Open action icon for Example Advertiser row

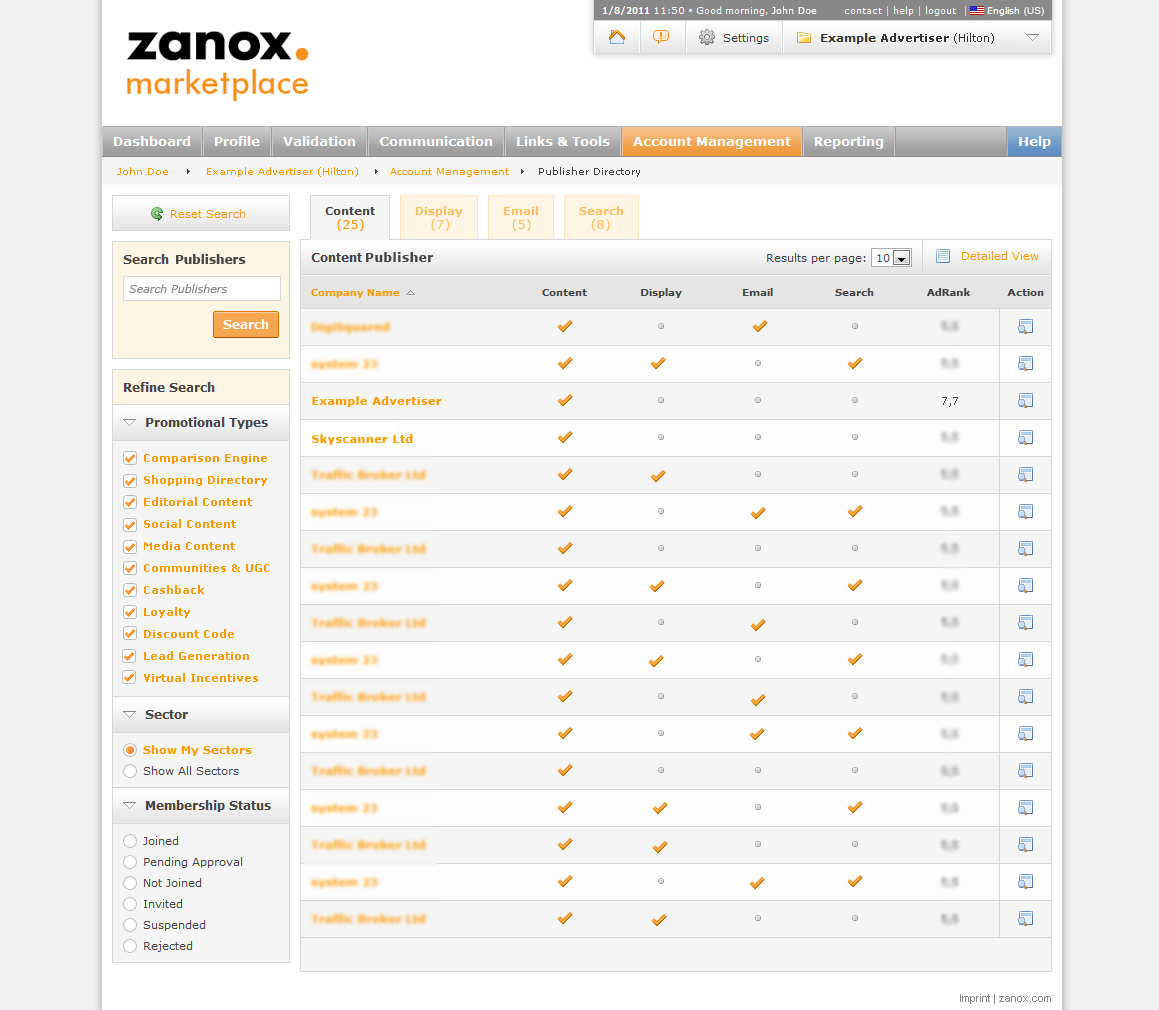click(1025, 401)
